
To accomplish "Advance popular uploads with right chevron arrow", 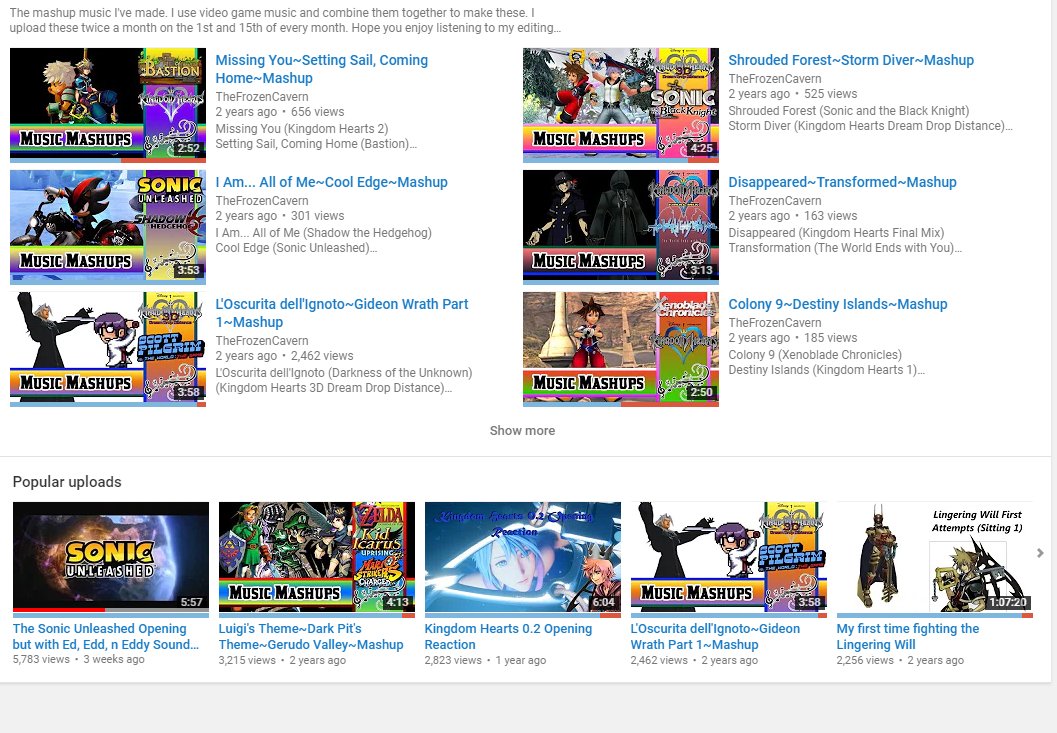I will (1040, 553).
